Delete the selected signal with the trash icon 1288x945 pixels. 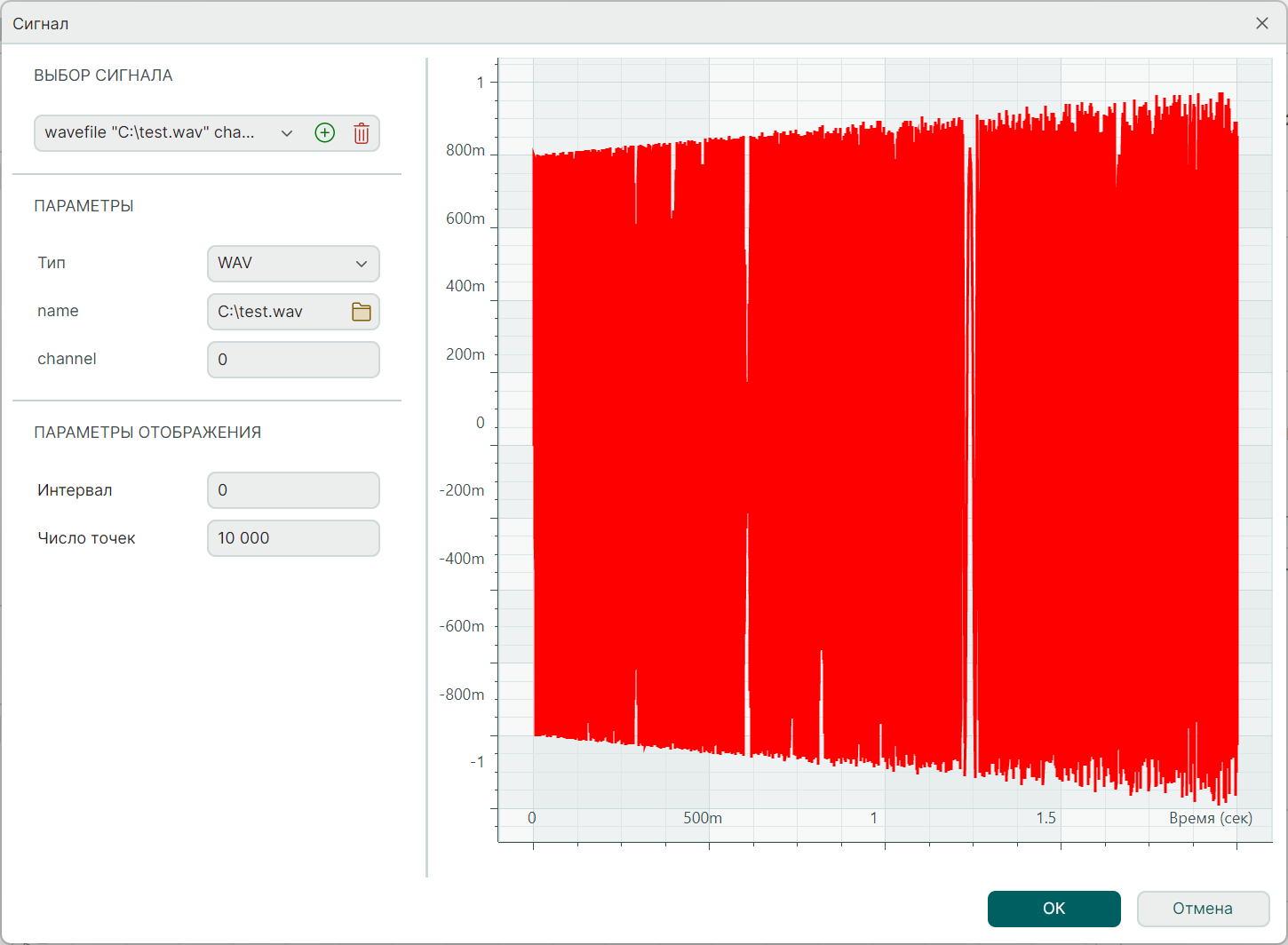click(x=362, y=133)
